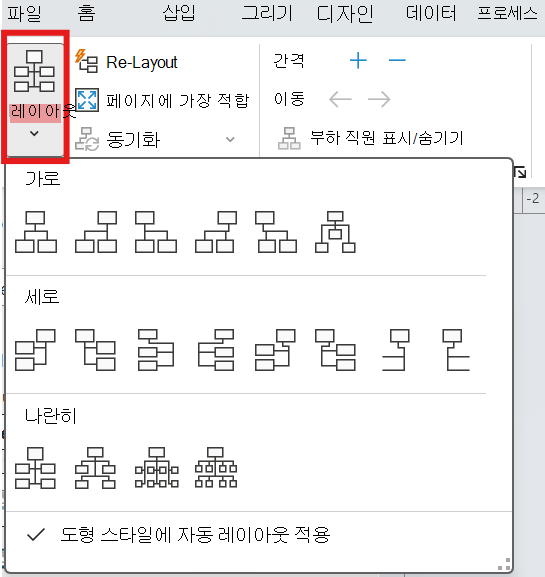Image resolution: width=545 pixels, height=577 pixels.
Task: Select fifth 가로 layout icon
Action: 276,232
